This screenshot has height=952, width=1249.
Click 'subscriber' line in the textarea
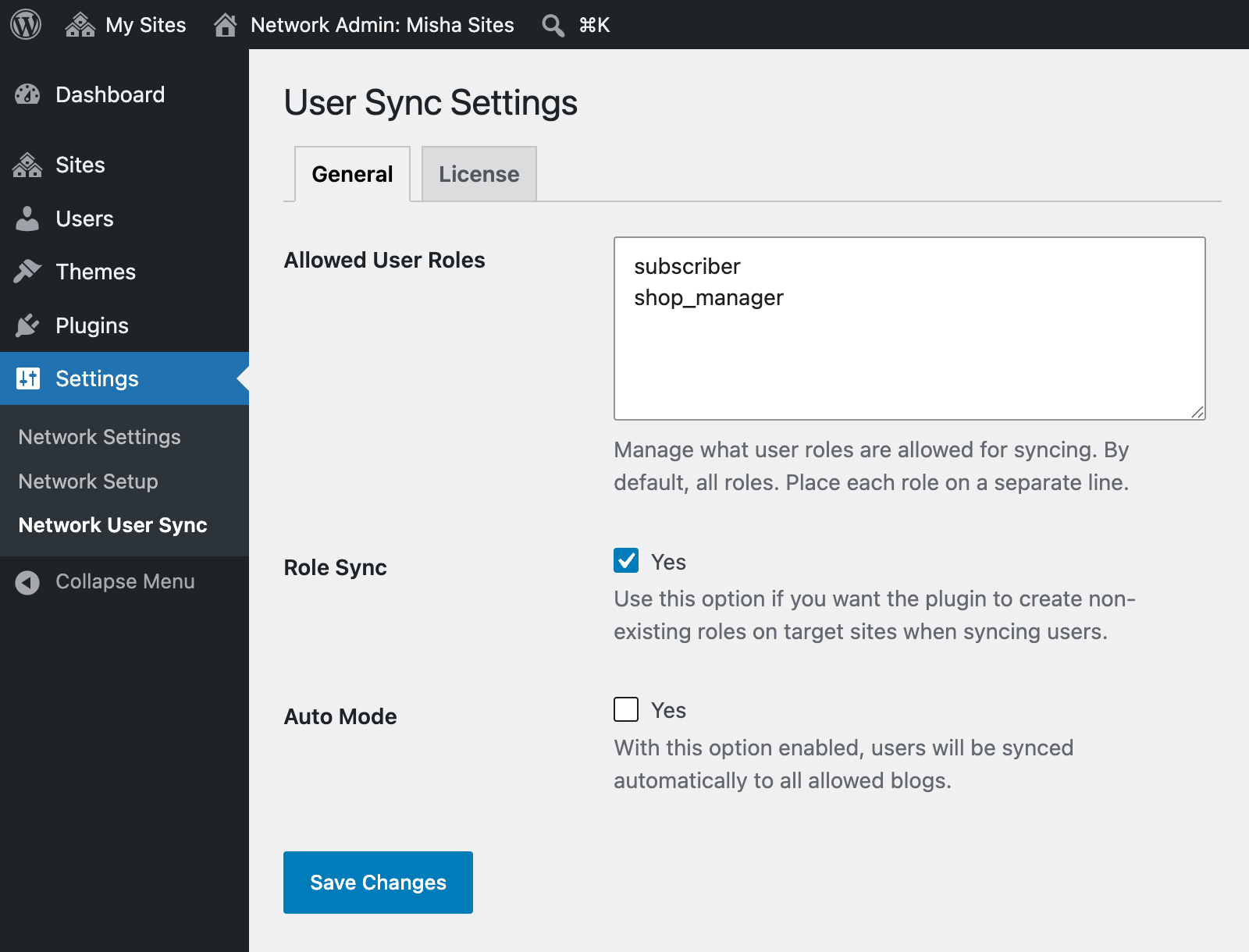pos(687,266)
